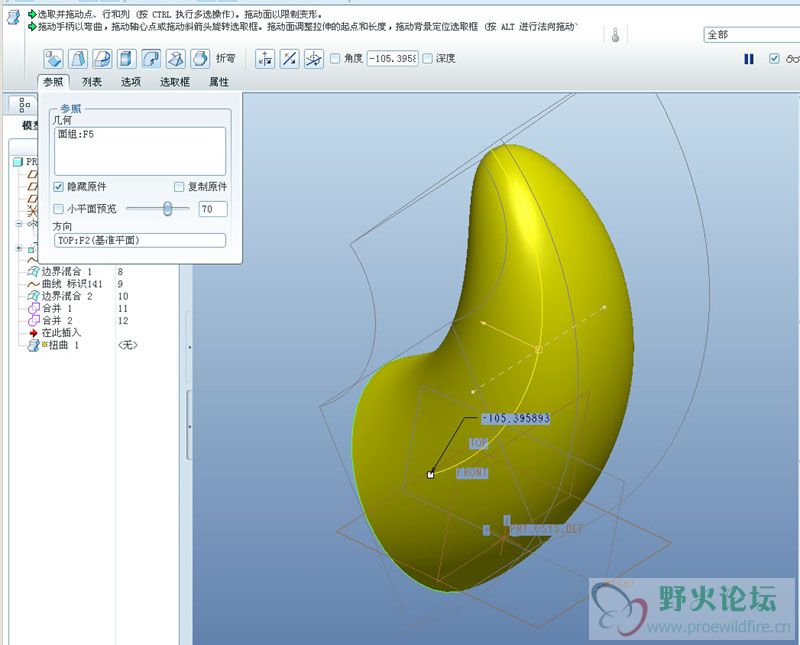Click the warp feature icon beside messages
Screen dimensions: 800x645
[x=13, y=17]
